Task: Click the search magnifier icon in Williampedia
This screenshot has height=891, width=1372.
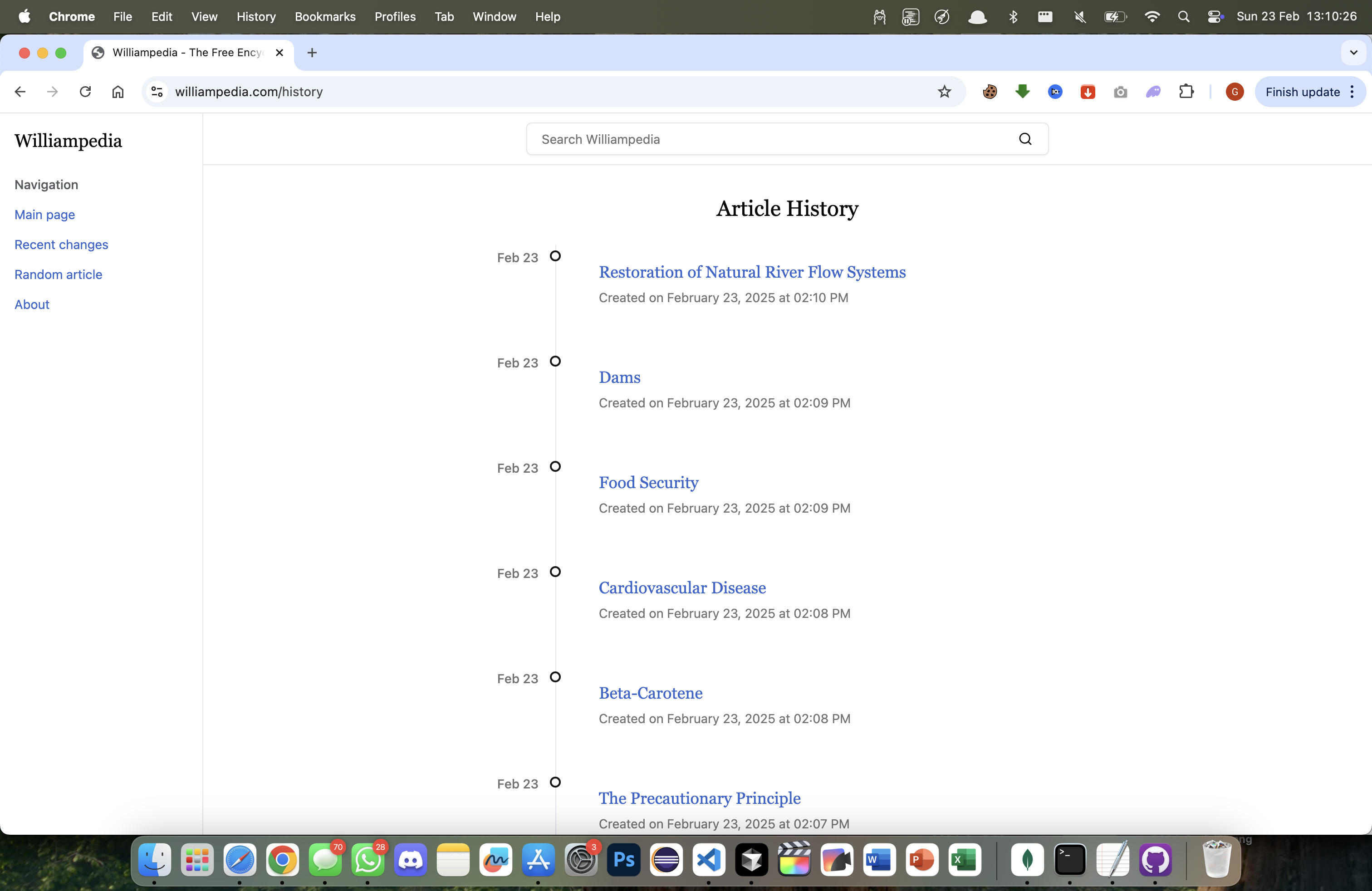Action: (1024, 139)
